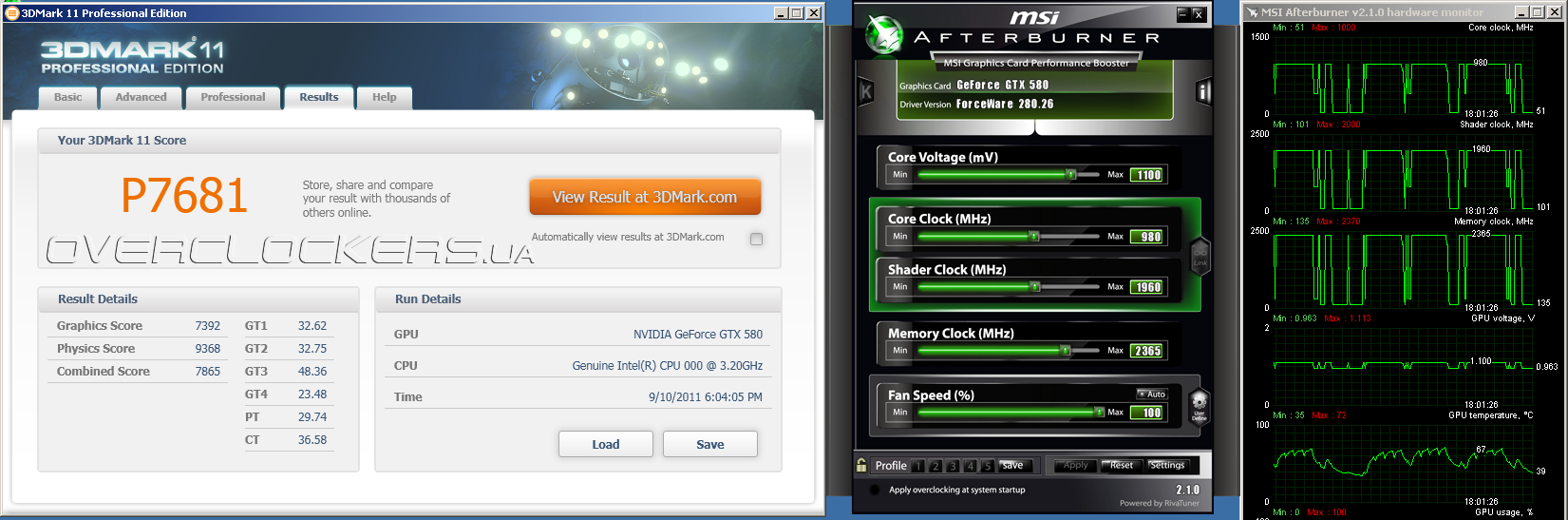Click the P7681 score text
This screenshot has width=1568, height=520.
(184, 197)
